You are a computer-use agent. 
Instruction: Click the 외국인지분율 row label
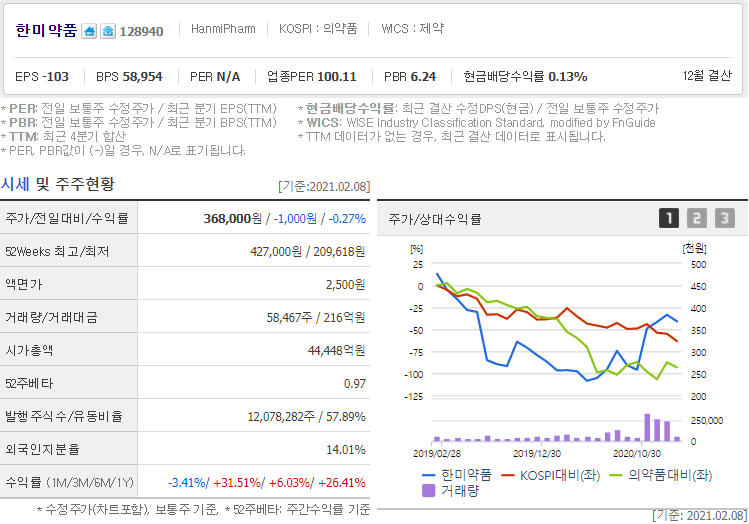tap(42, 449)
